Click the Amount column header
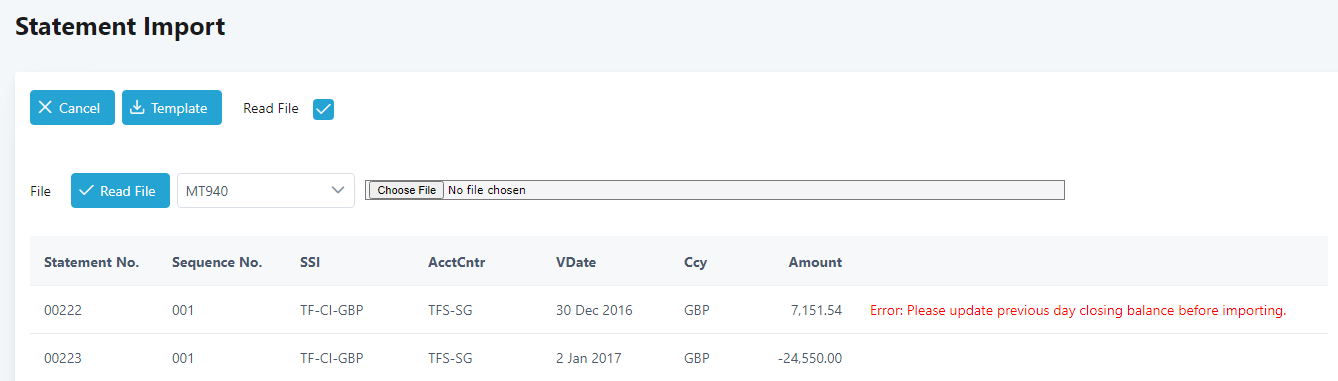Viewport: 1338px width, 381px height. click(x=815, y=262)
